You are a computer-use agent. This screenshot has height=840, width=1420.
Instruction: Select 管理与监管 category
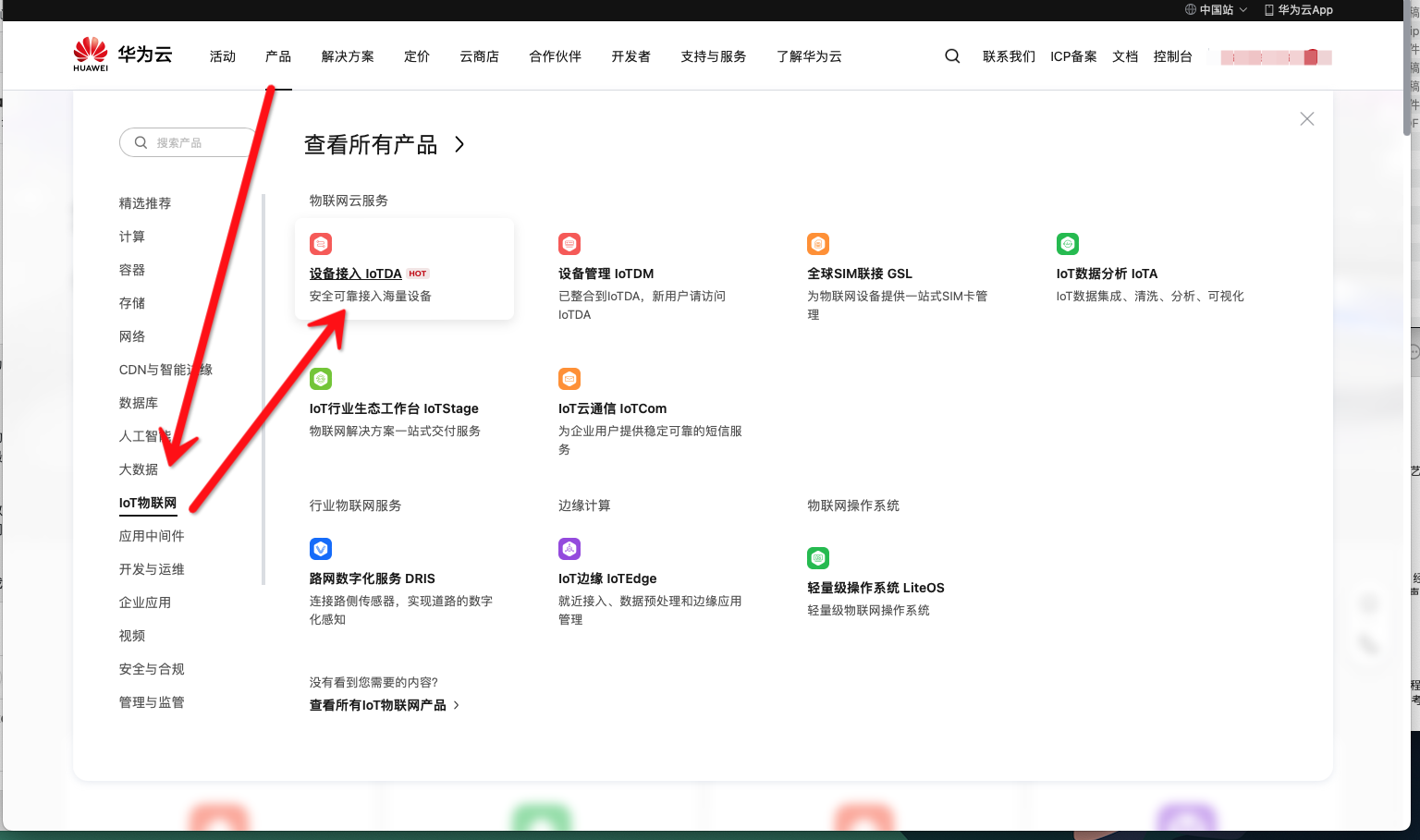click(152, 702)
